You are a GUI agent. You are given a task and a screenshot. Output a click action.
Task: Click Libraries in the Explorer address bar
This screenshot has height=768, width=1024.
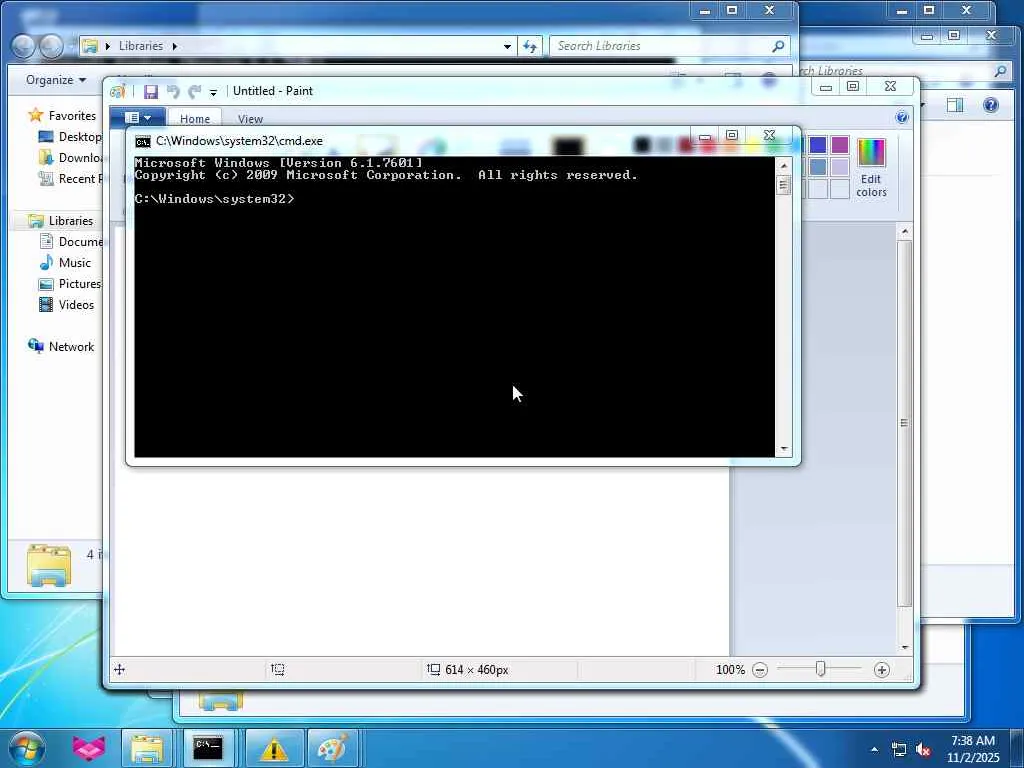click(140, 46)
